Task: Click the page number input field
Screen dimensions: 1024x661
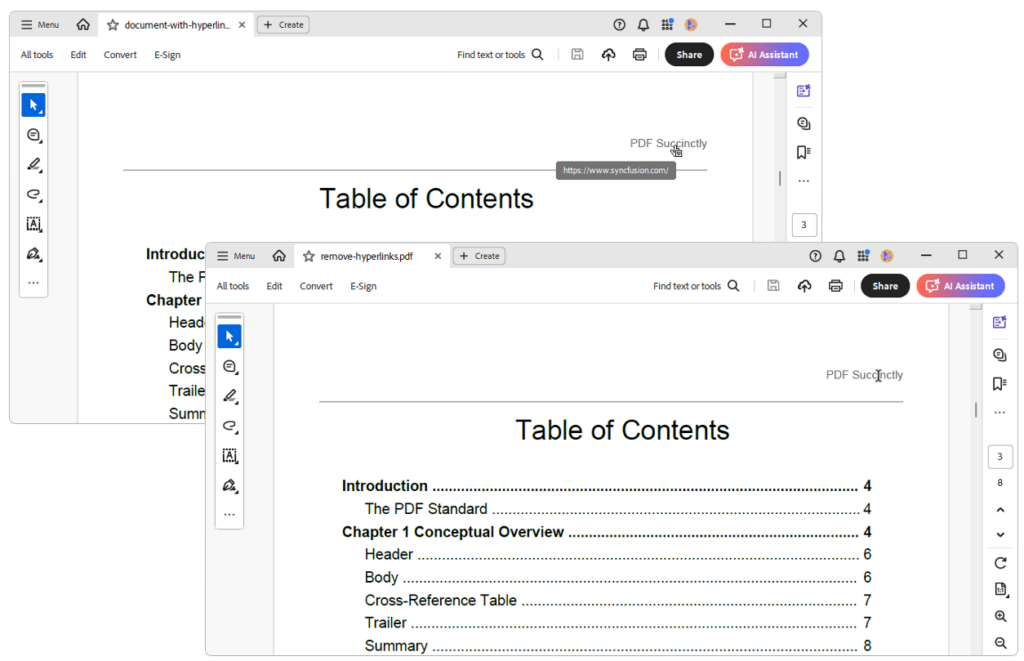Action: click(x=1000, y=456)
